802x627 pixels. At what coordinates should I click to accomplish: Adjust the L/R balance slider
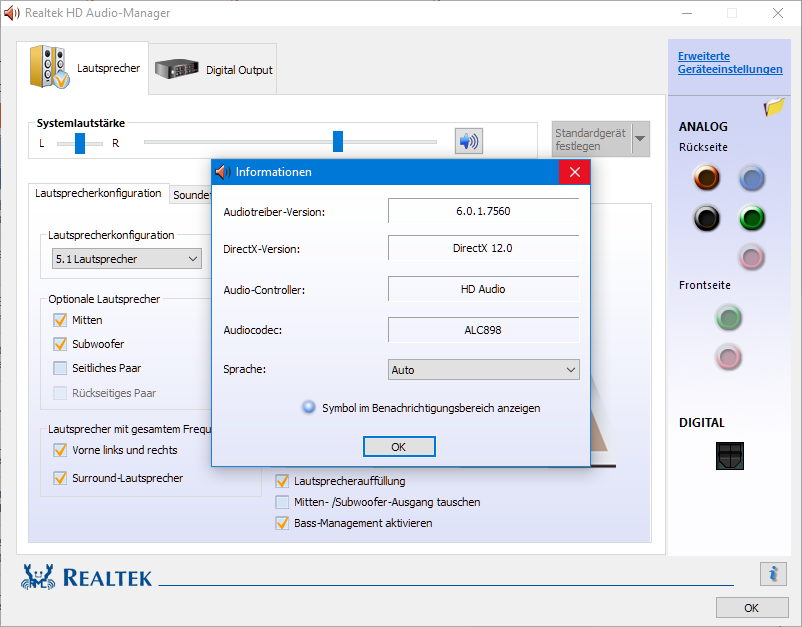[80, 143]
